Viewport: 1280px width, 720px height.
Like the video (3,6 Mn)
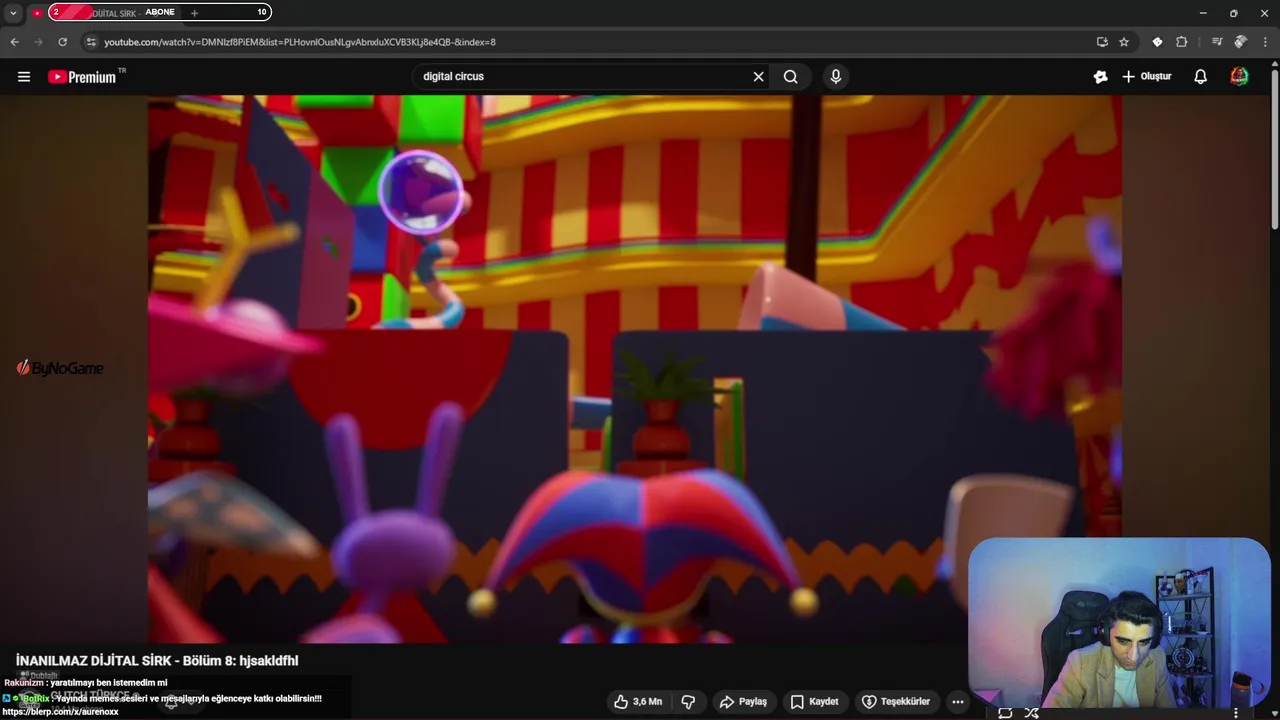tap(638, 702)
